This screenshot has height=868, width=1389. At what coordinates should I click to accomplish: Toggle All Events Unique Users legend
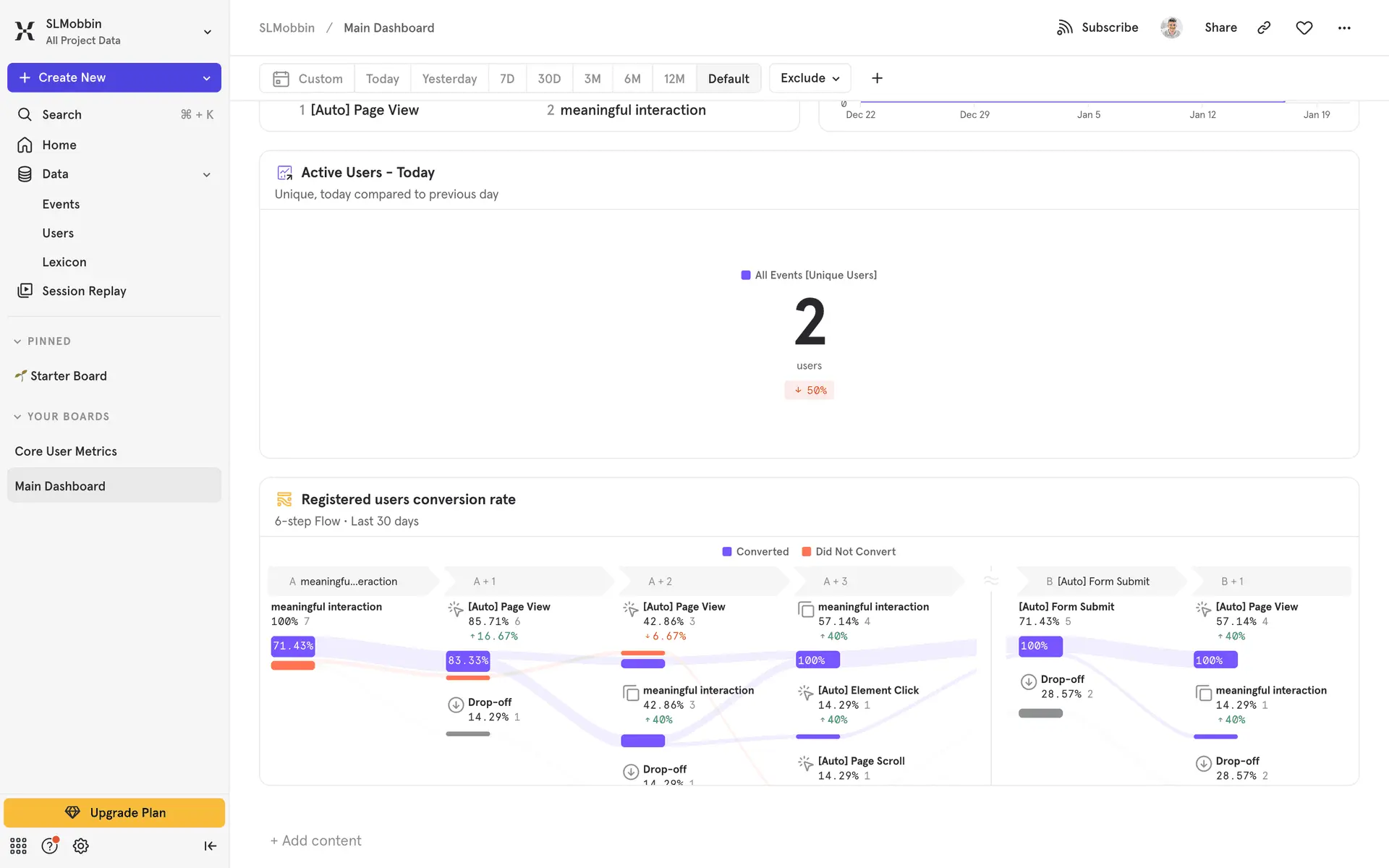pyautogui.click(x=809, y=275)
